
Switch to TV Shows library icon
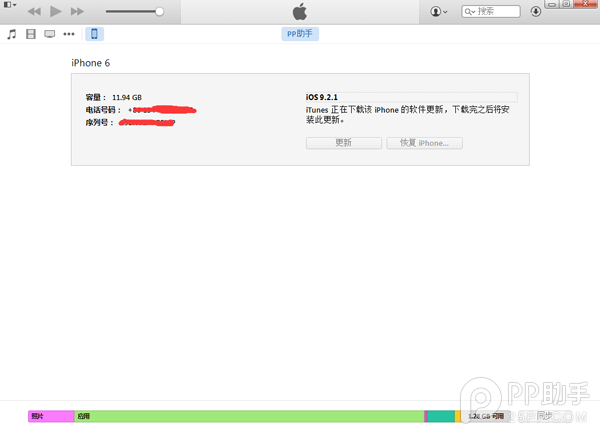[x=49, y=34]
